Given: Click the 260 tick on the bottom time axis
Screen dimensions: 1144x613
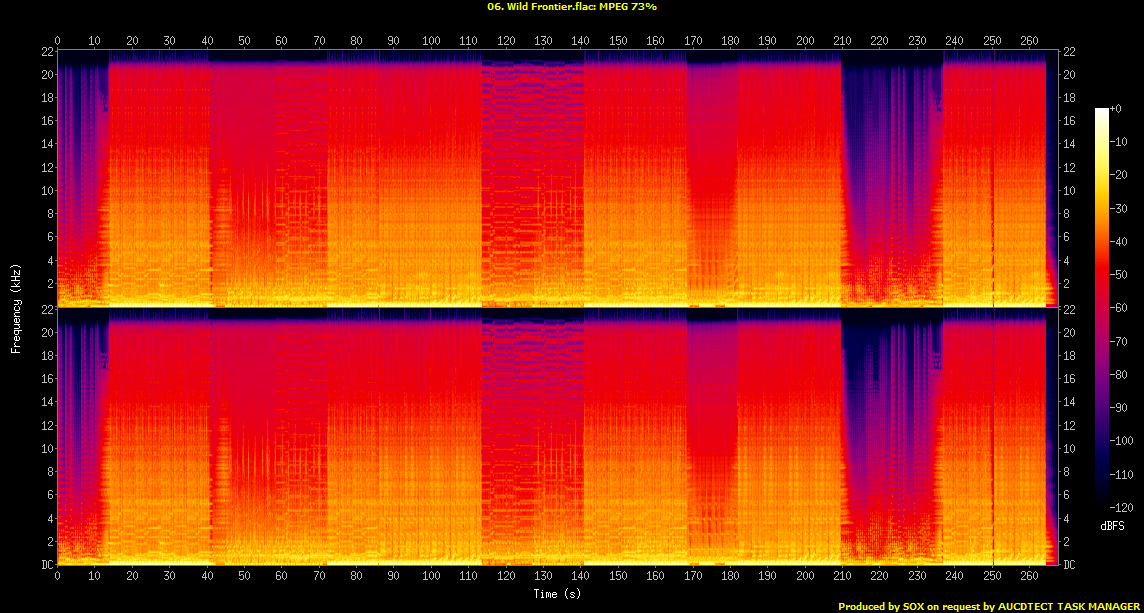Looking at the screenshot, I should tap(1029, 577).
